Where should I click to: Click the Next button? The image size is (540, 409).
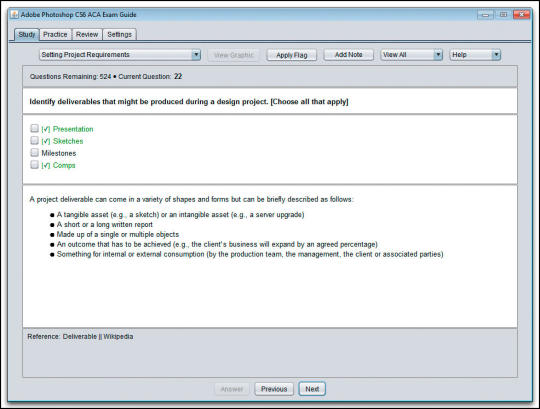[x=312, y=389]
